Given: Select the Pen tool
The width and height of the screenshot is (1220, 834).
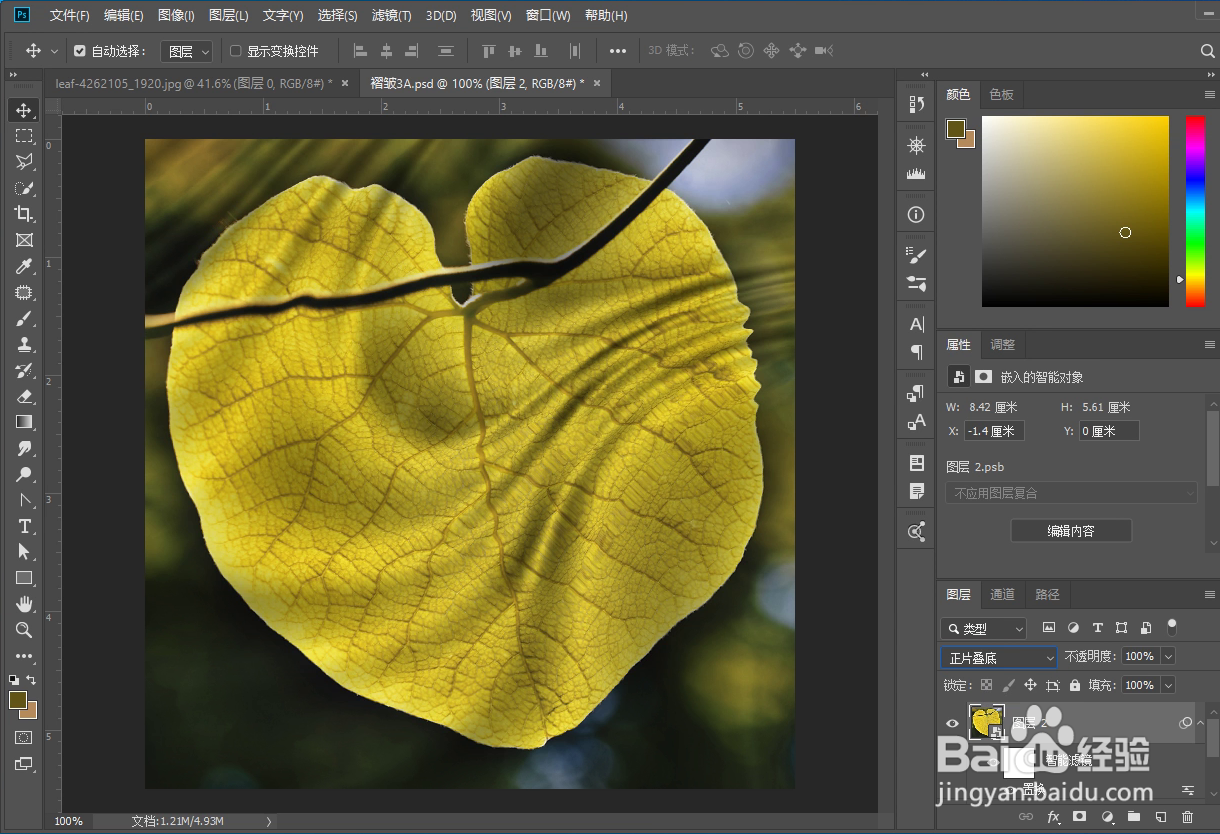Looking at the screenshot, I should click(x=24, y=500).
